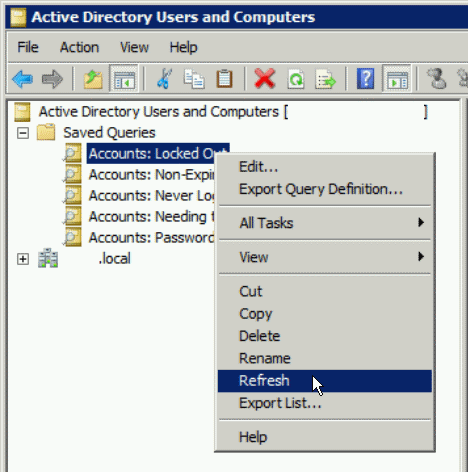Viewport: 468px width, 472px height.
Task: Choose Copy from context menu
Action: [x=325, y=314]
